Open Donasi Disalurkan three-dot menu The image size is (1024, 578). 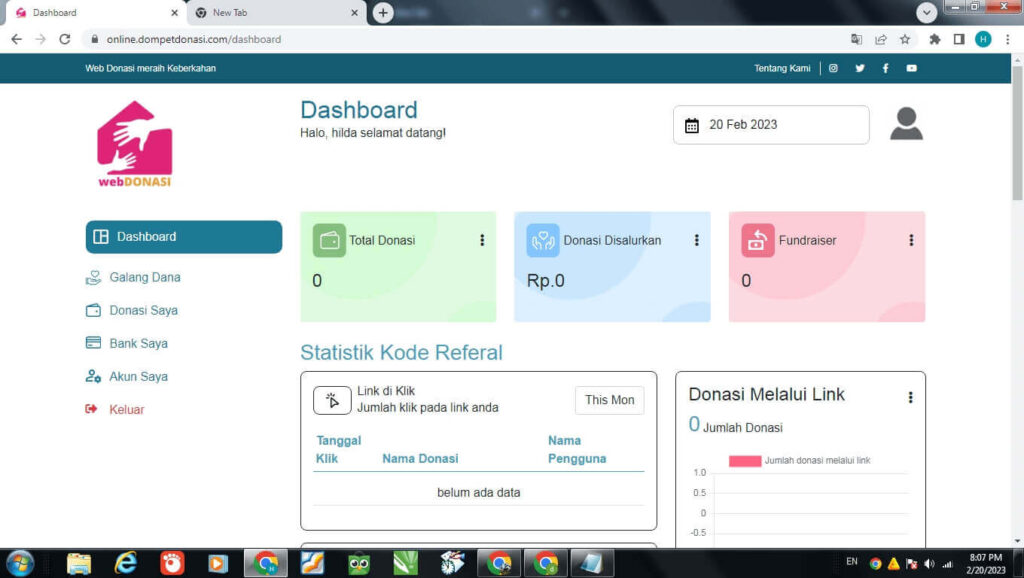point(696,240)
